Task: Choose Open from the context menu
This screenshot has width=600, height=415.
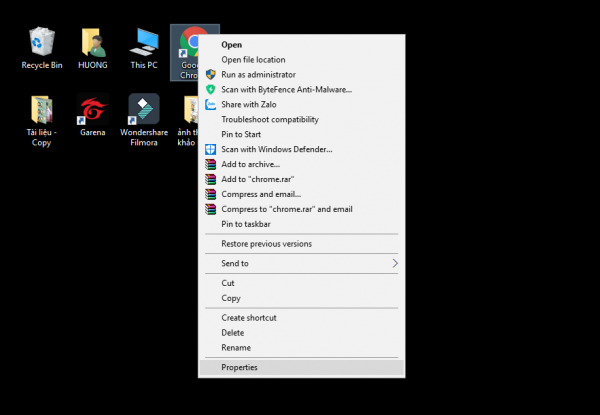Action: [302, 45]
